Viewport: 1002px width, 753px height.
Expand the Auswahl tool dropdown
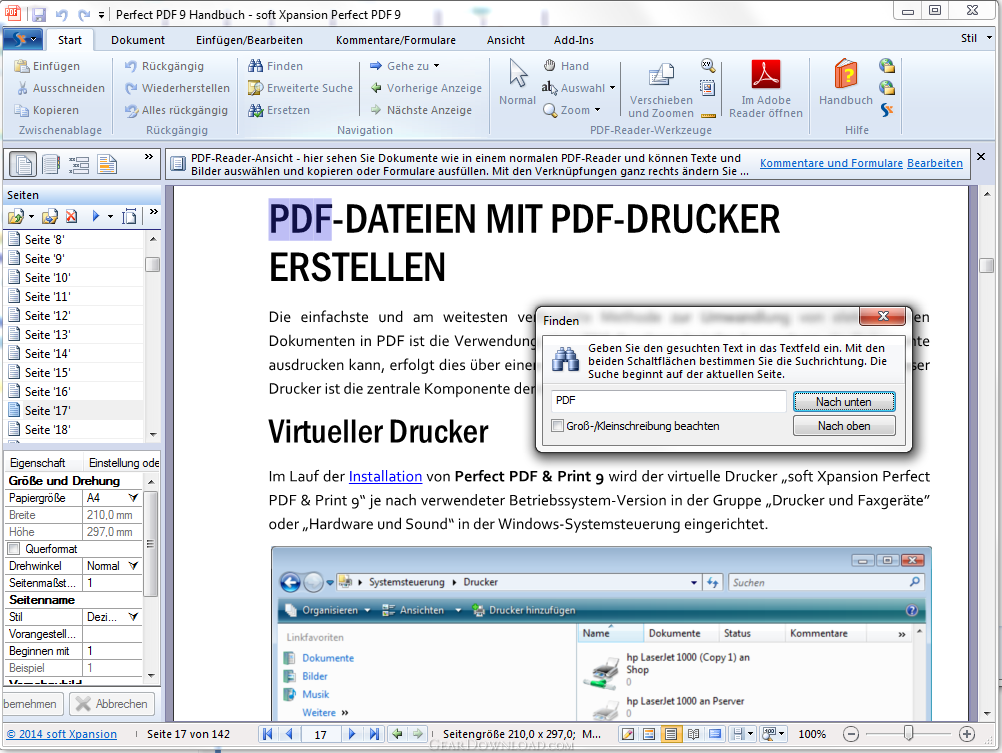[612, 88]
